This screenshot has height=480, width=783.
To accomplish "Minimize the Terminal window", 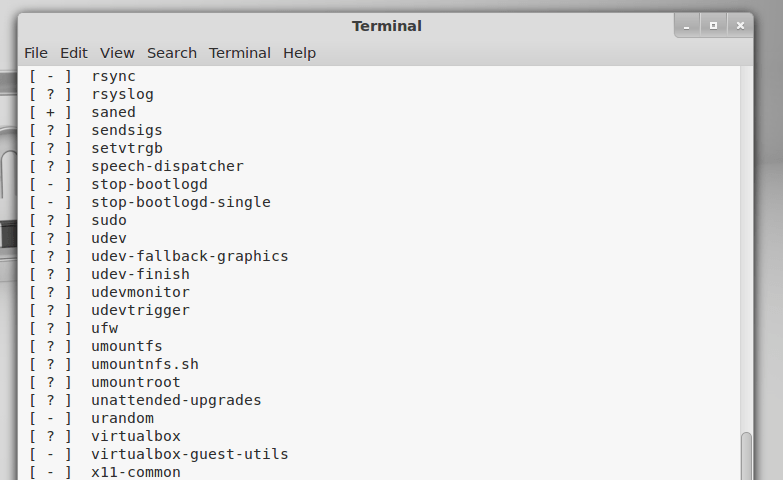I will tap(688, 25).
